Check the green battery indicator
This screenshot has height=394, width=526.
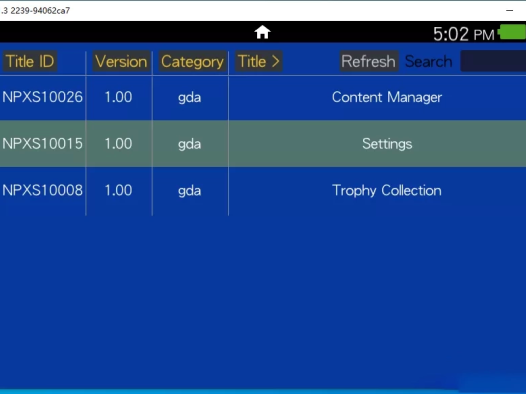point(512,32)
